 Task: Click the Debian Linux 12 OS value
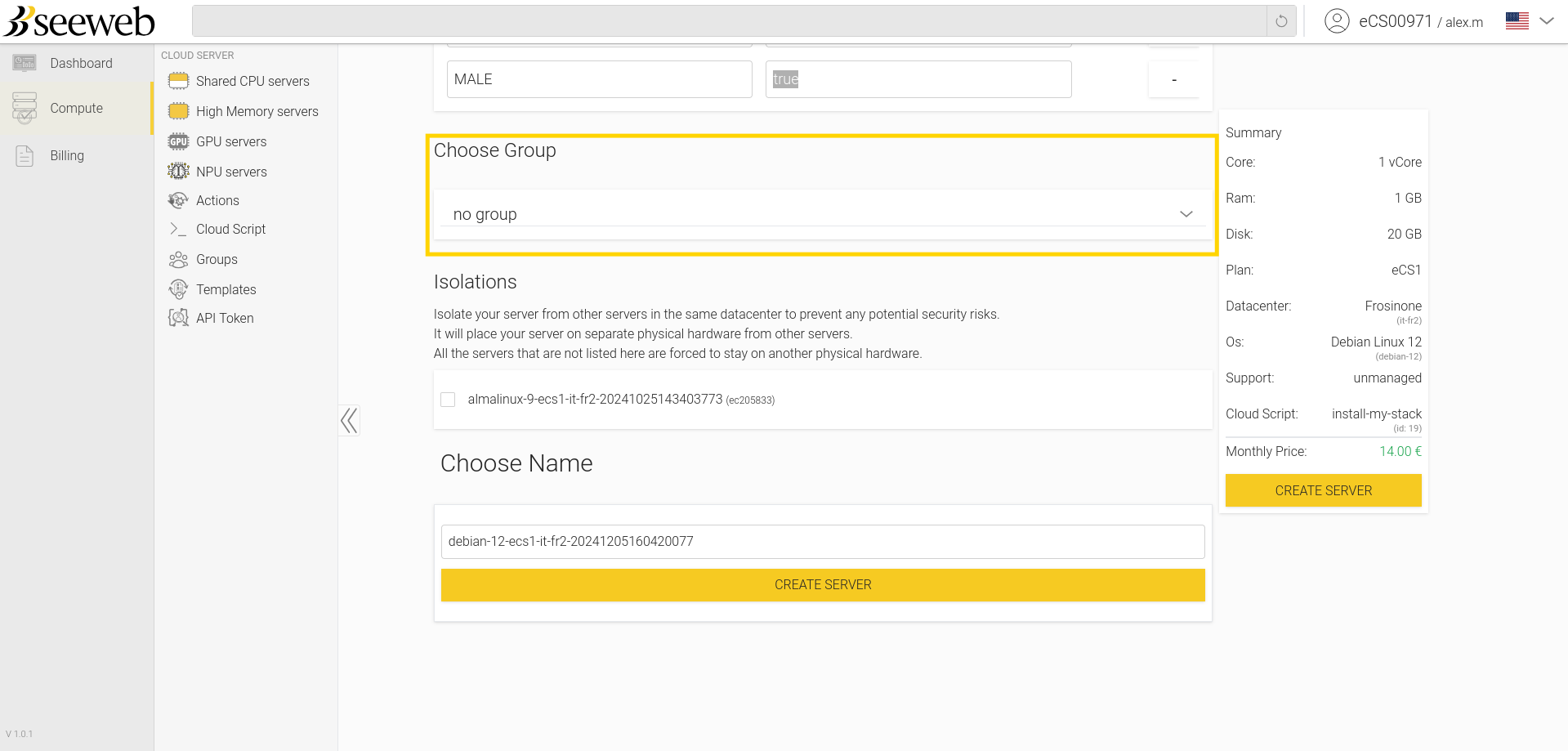[x=1376, y=342]
